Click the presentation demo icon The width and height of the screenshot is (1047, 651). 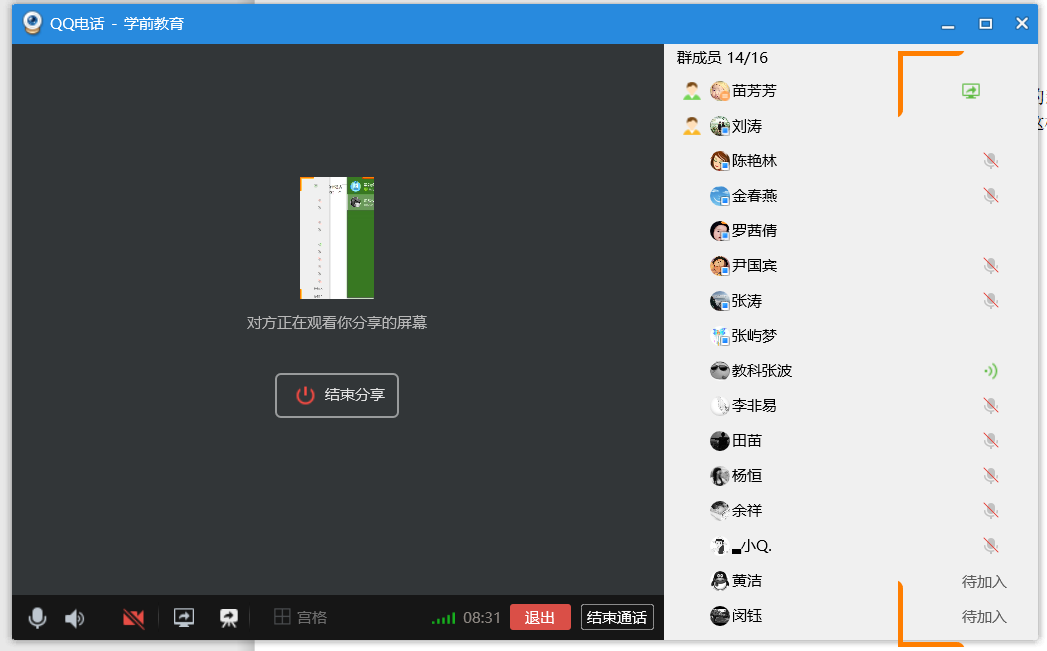pyautogui.click(x=229, y=618)
